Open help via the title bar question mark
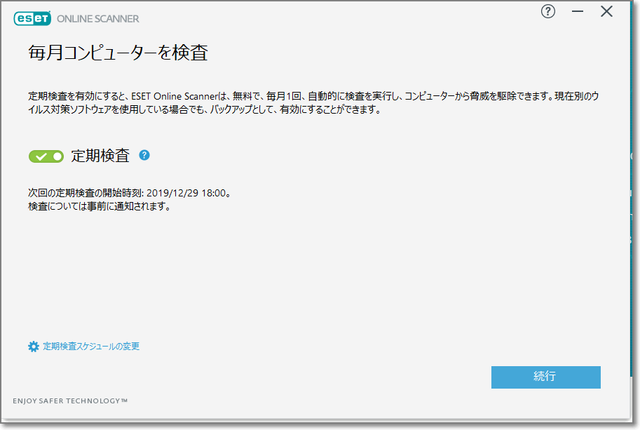The image size is (640, 430). click(547, 12)
